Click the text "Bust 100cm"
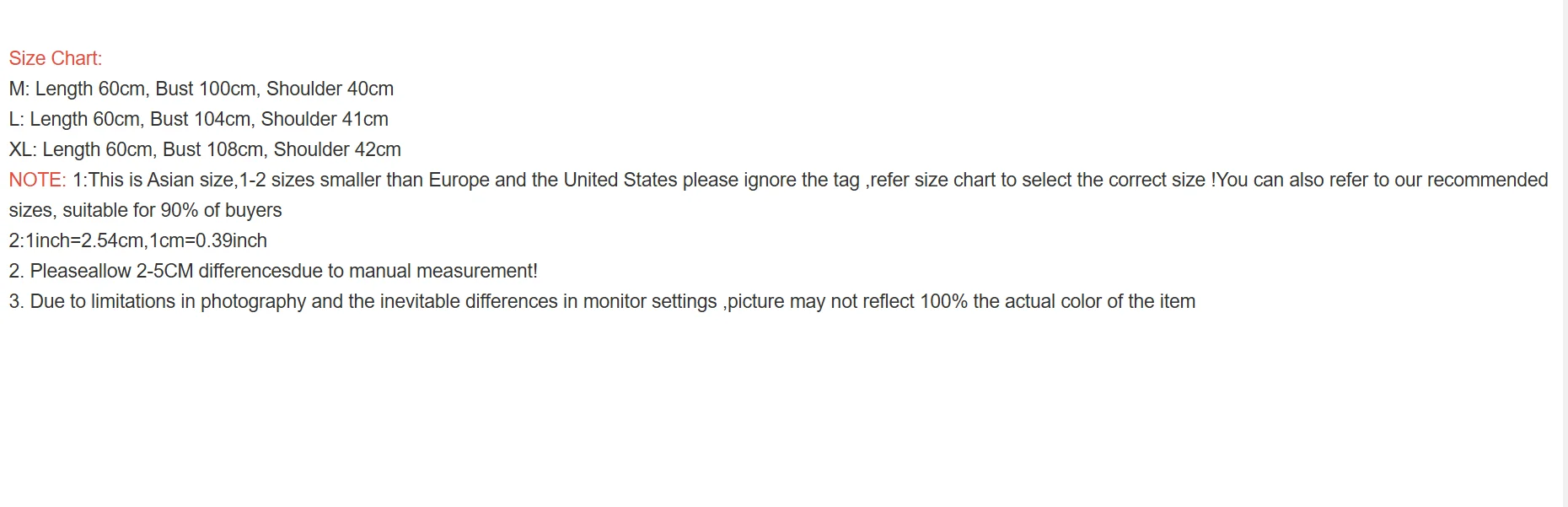Image resolution: width=1568 pixels, height=507 pixels. click(x=206, y=89)
